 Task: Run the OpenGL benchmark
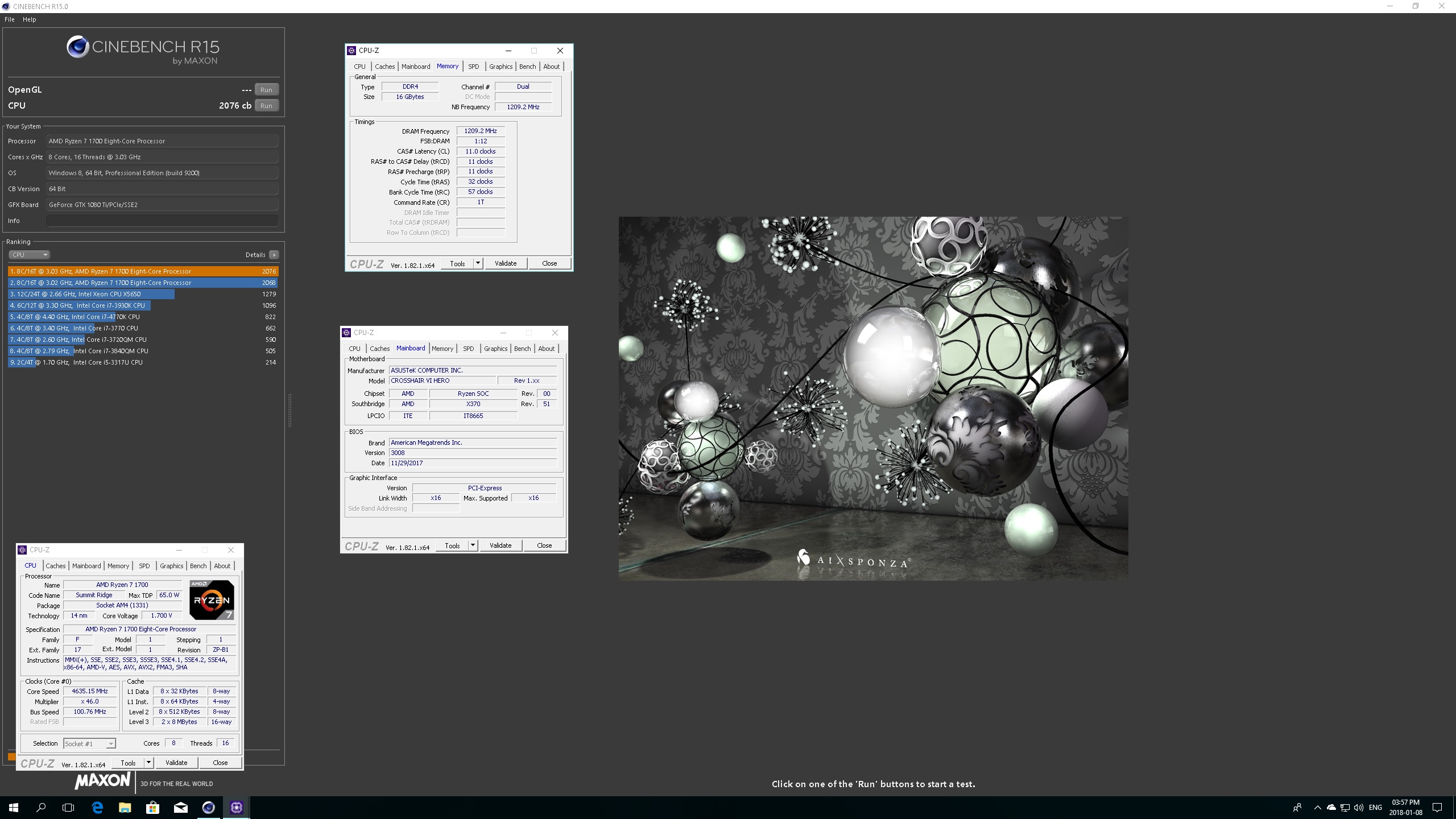tap(266, 90)
